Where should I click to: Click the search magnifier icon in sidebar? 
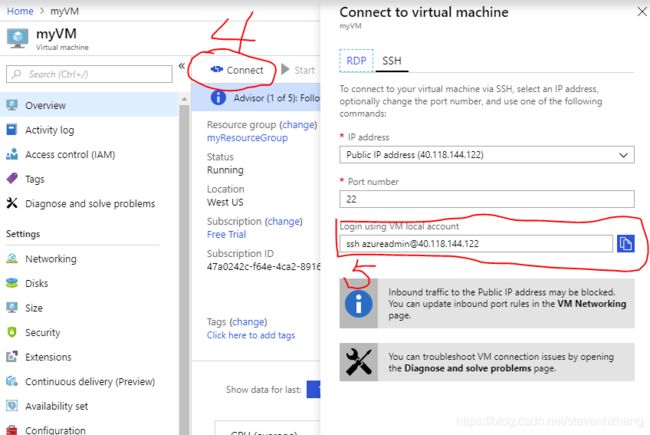pos(16,74)
